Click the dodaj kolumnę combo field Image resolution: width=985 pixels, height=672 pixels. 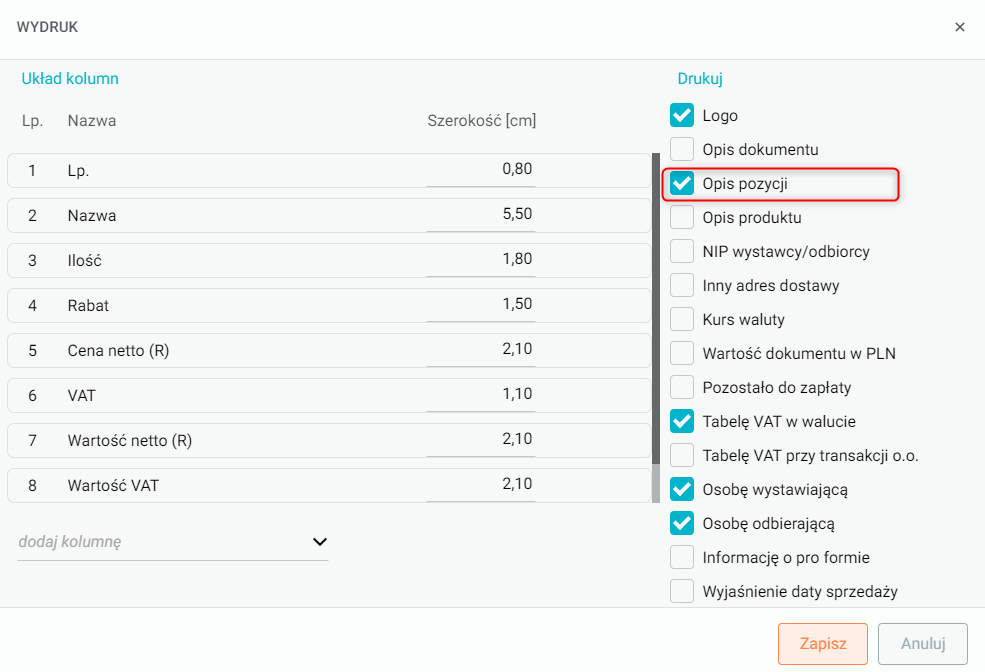(x=160, y=542)
